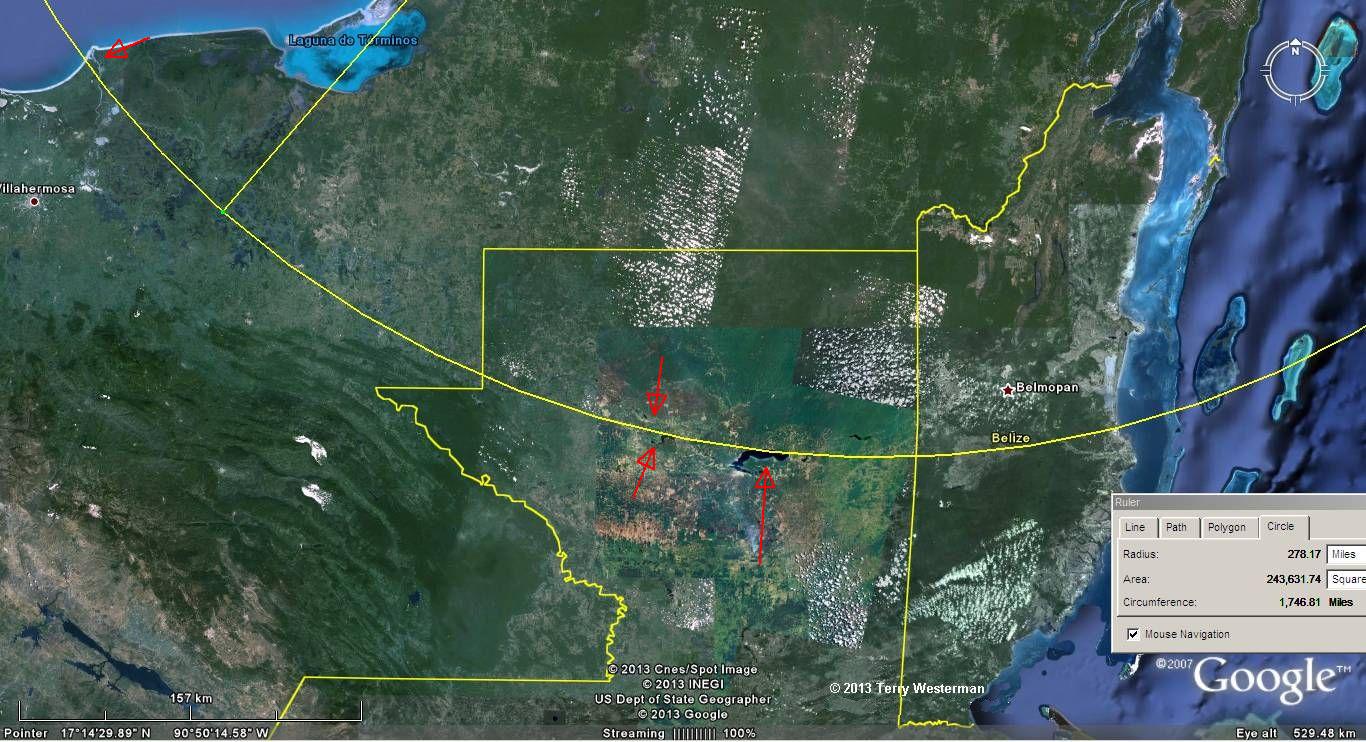Click the Villahermosa city marker dot

click(x=34, y=202)
